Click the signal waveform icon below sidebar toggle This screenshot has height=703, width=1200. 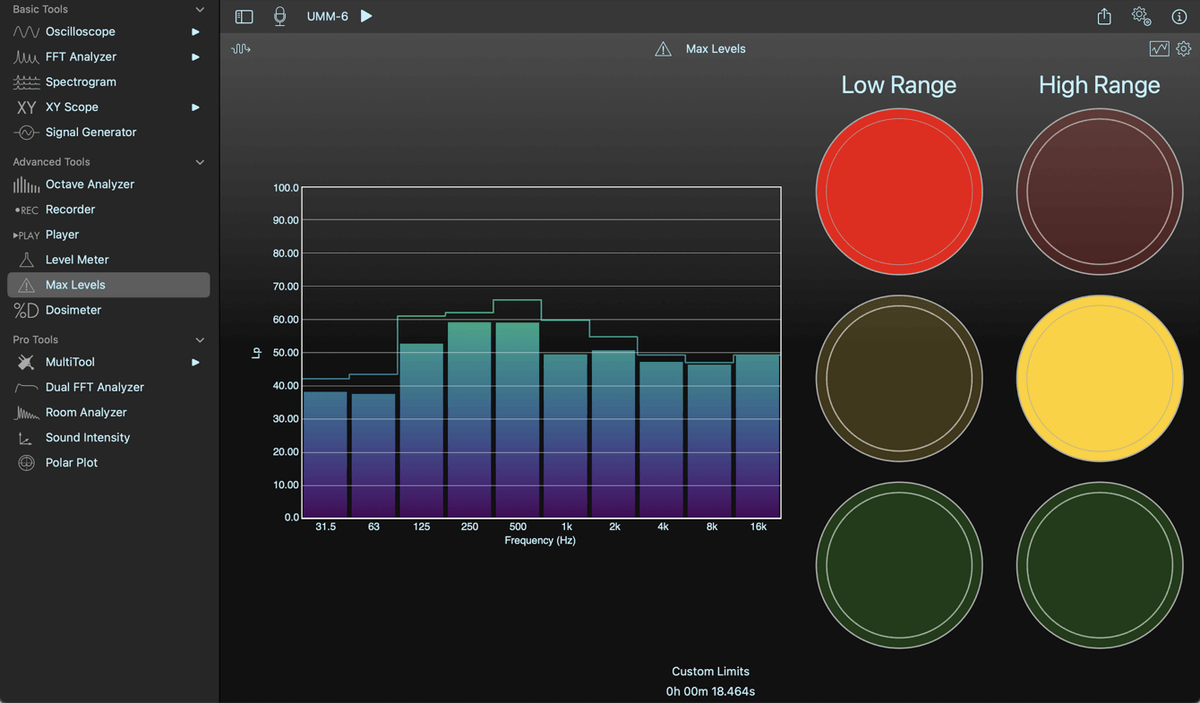241,48
